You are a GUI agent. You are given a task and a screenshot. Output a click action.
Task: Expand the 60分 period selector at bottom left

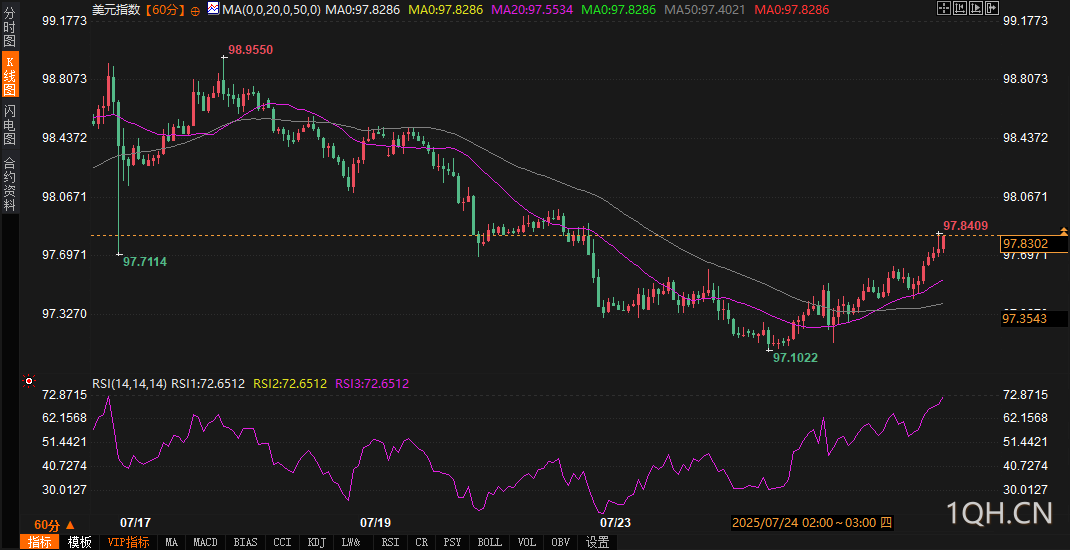53,525
